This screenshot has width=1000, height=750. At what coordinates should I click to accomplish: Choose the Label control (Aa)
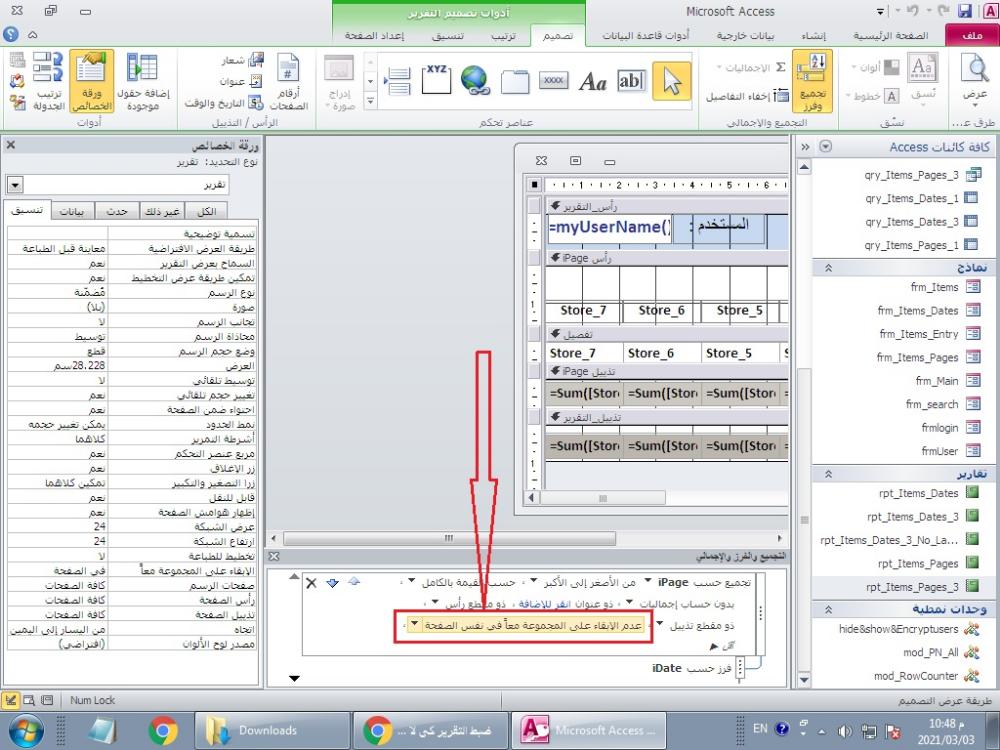pos(593,81)
